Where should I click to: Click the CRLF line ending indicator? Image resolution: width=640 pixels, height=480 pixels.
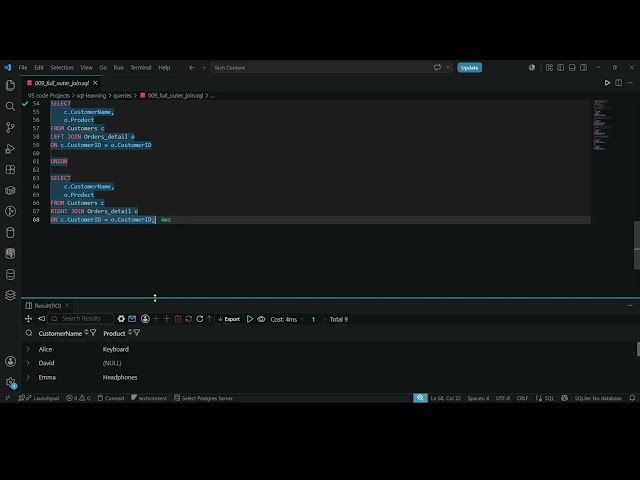tap(522, 398)
